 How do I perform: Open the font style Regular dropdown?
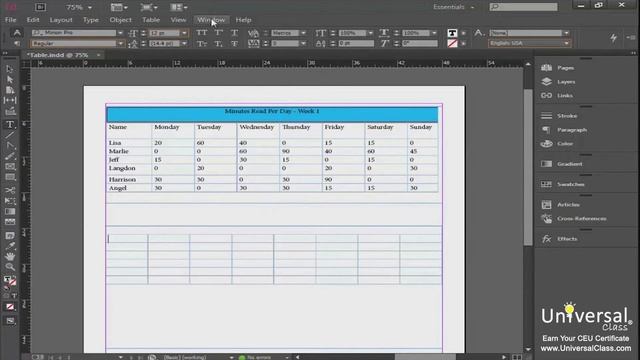tap(120, 43)
